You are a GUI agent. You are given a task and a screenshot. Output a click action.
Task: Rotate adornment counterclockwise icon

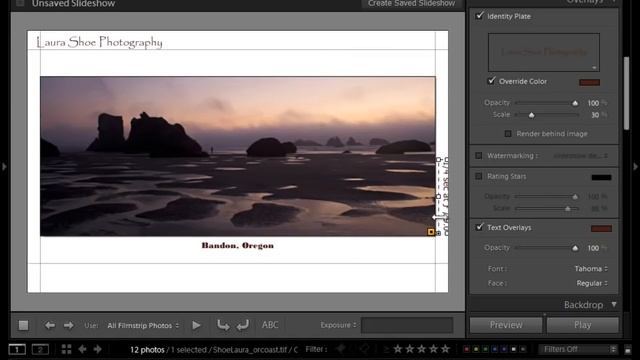[x=223, y=325]
